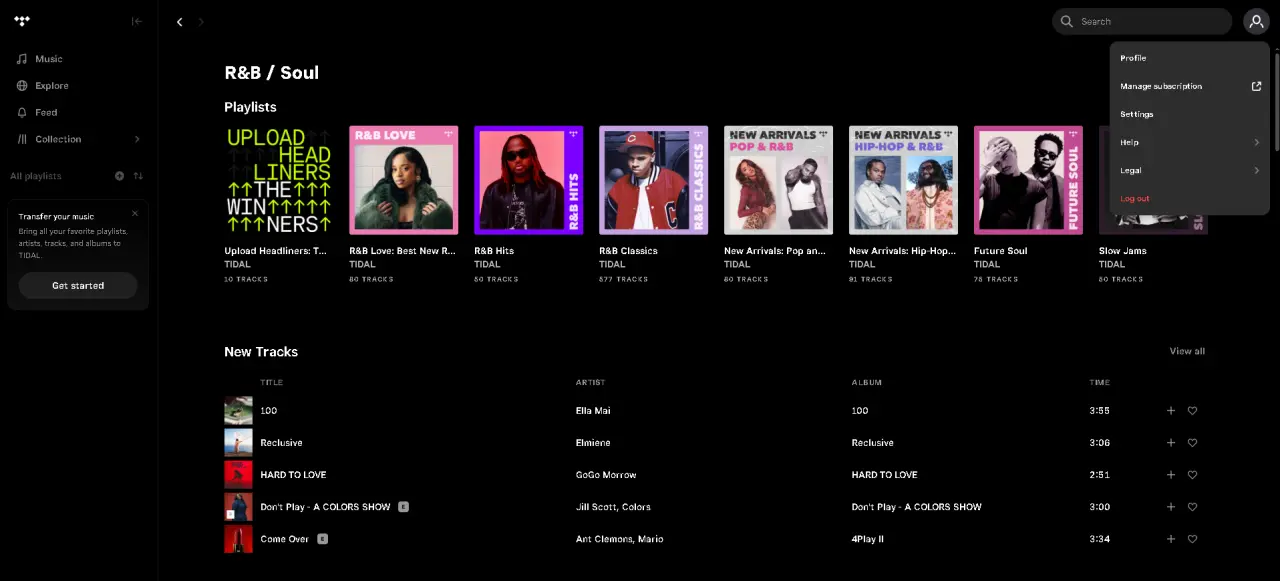This screenshot has width=1280, height=581.
Task: Click the Slow Jams playlist title
Action: 1122,251
